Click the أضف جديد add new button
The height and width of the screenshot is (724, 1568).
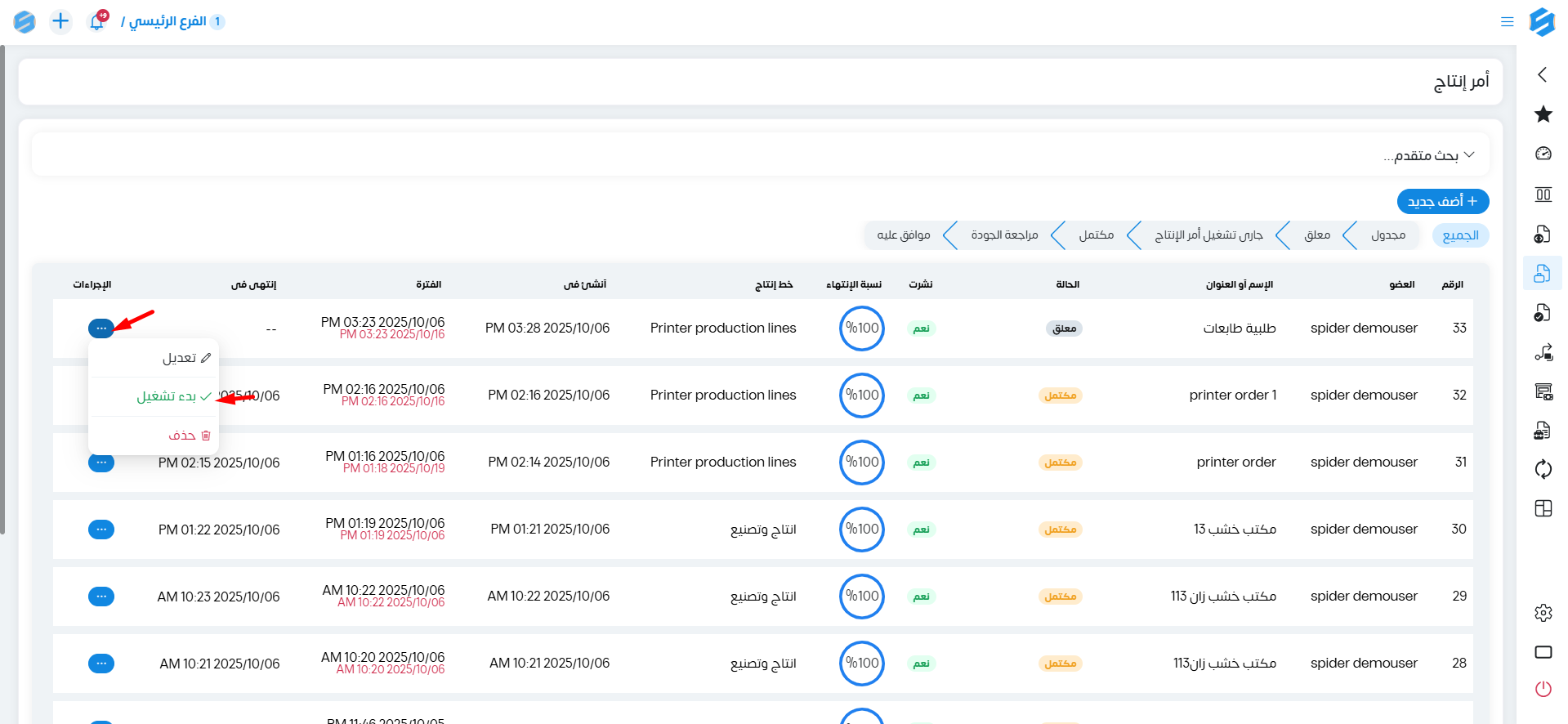point(1442,201)
